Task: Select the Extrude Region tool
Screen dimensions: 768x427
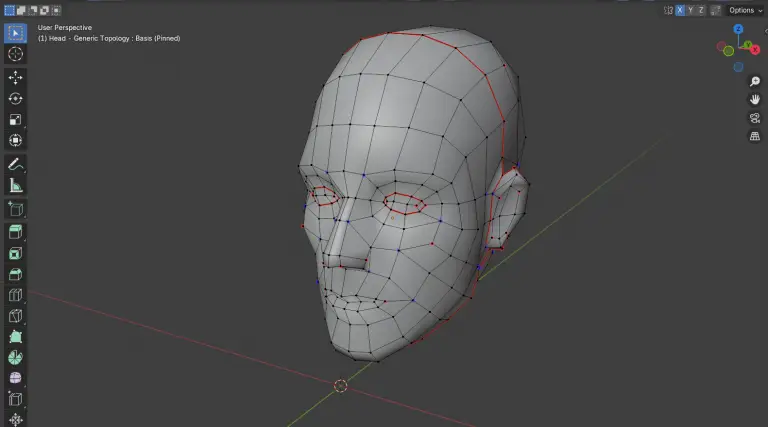Action: (x=16, y=232)
